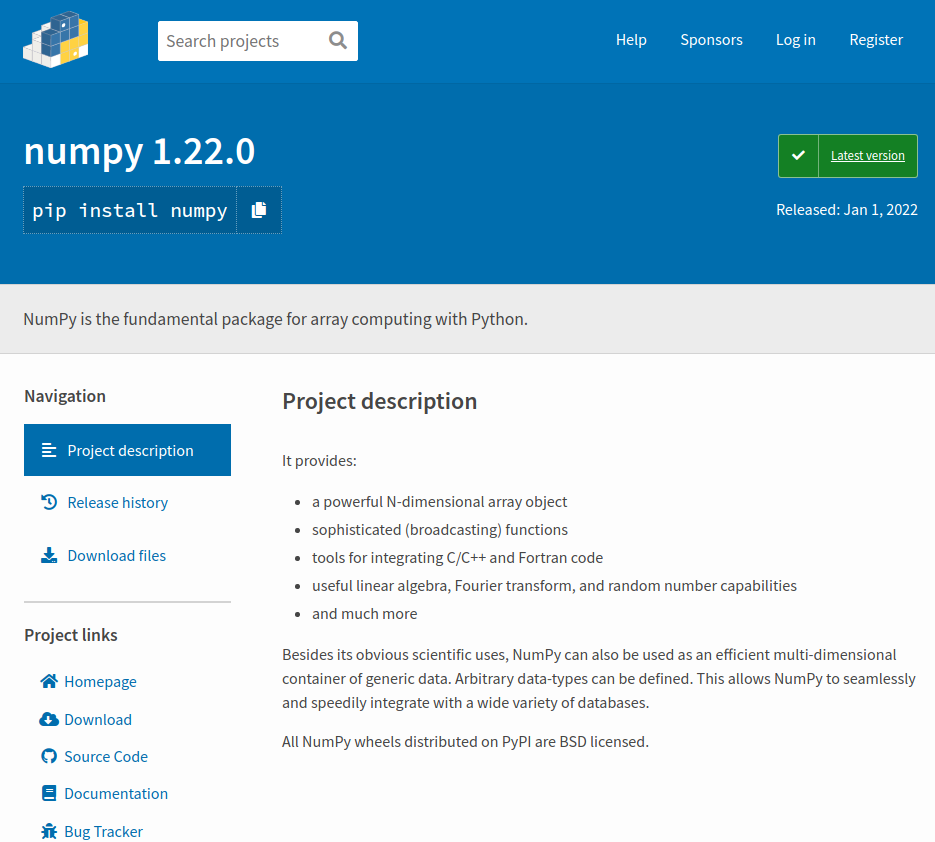The height and width of the screenshot is (842, 935).
Task: Click the Log in link
Action: coord(795,40)
